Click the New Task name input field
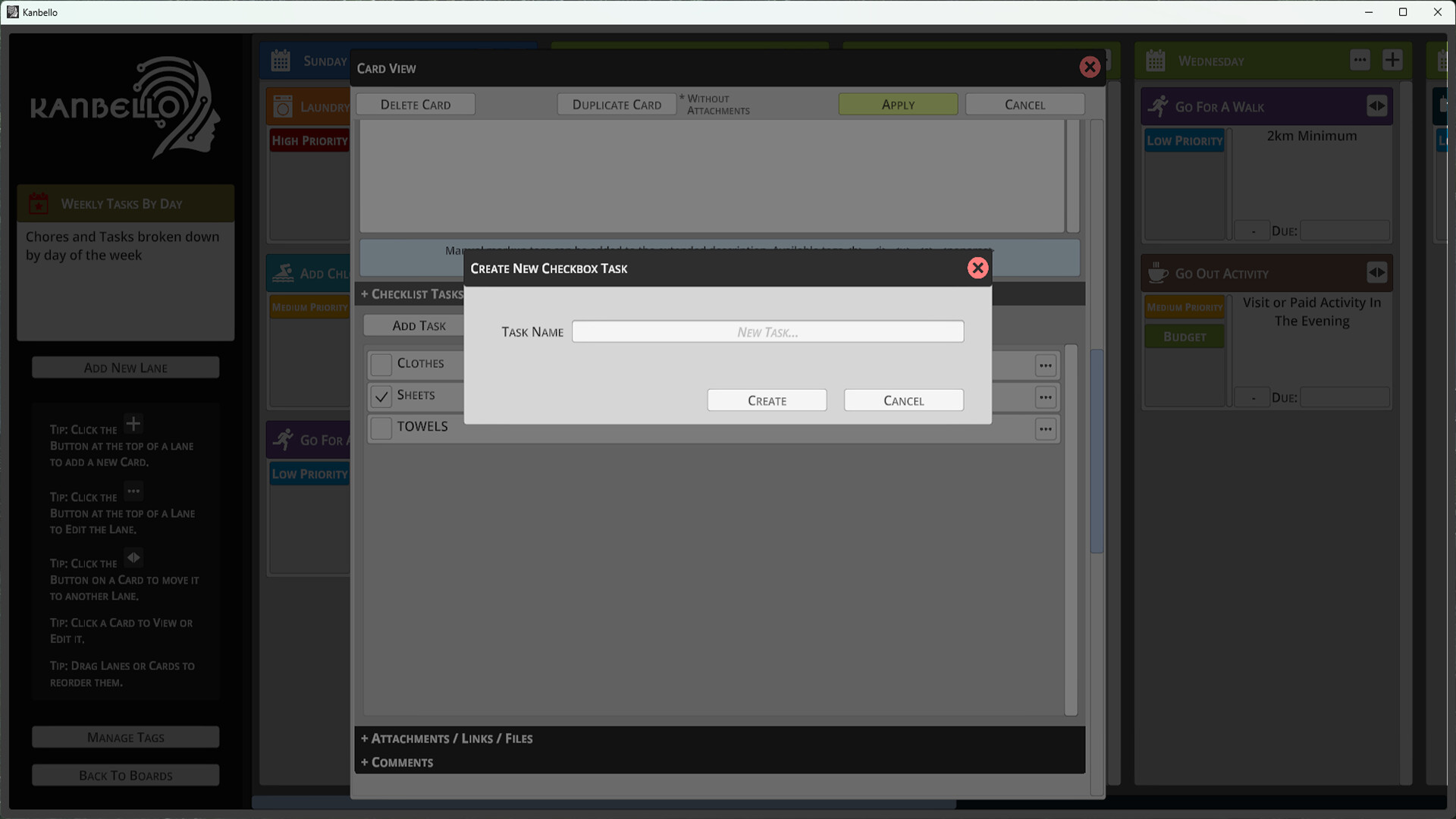The height and width of the screenshot is (819, 1456). point(767,331)
